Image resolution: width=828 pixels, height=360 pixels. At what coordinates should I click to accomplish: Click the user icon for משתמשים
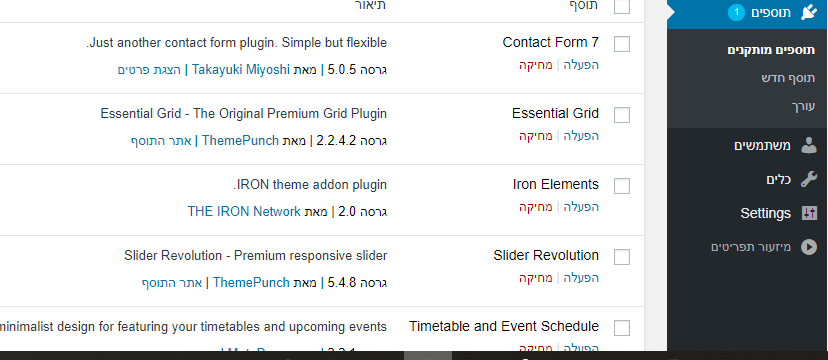coord(808,146)
